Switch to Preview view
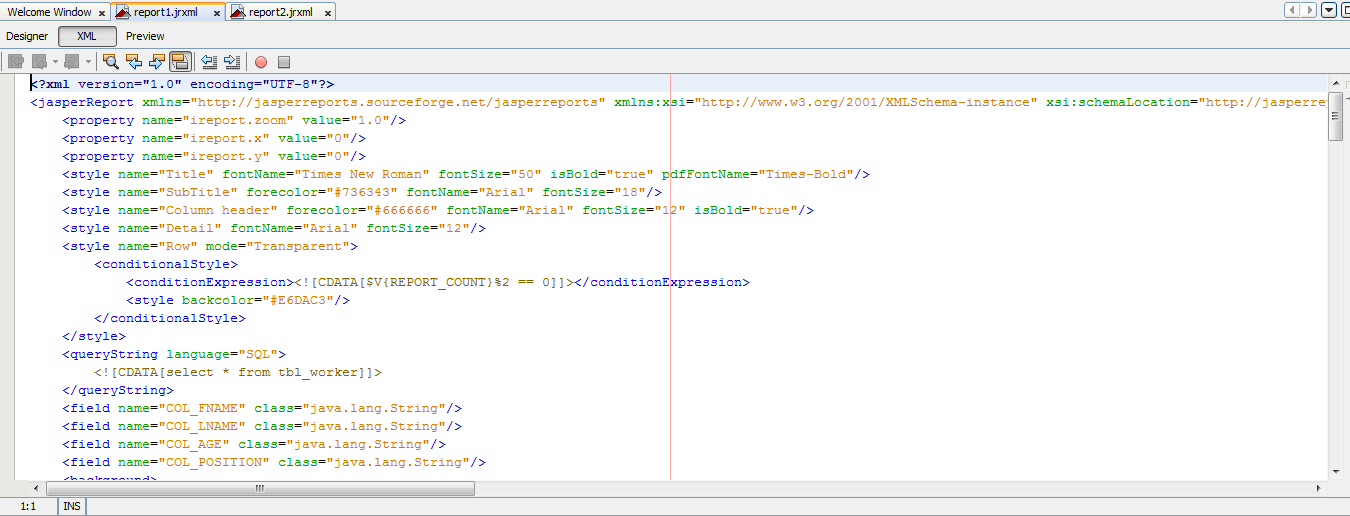This screenshot has height=516, width=1350. (145, 36)
